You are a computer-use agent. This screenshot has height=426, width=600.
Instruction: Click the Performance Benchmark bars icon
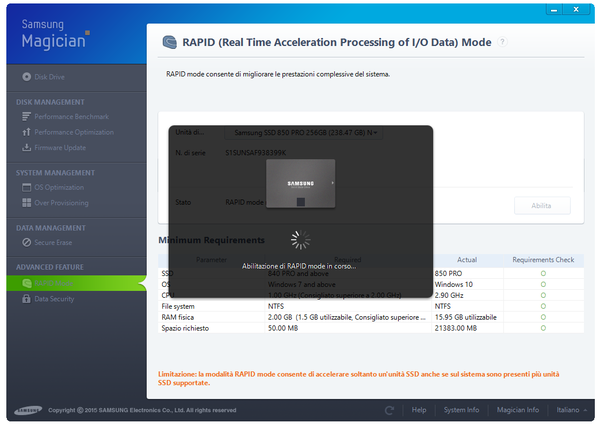tap(26, 116)
